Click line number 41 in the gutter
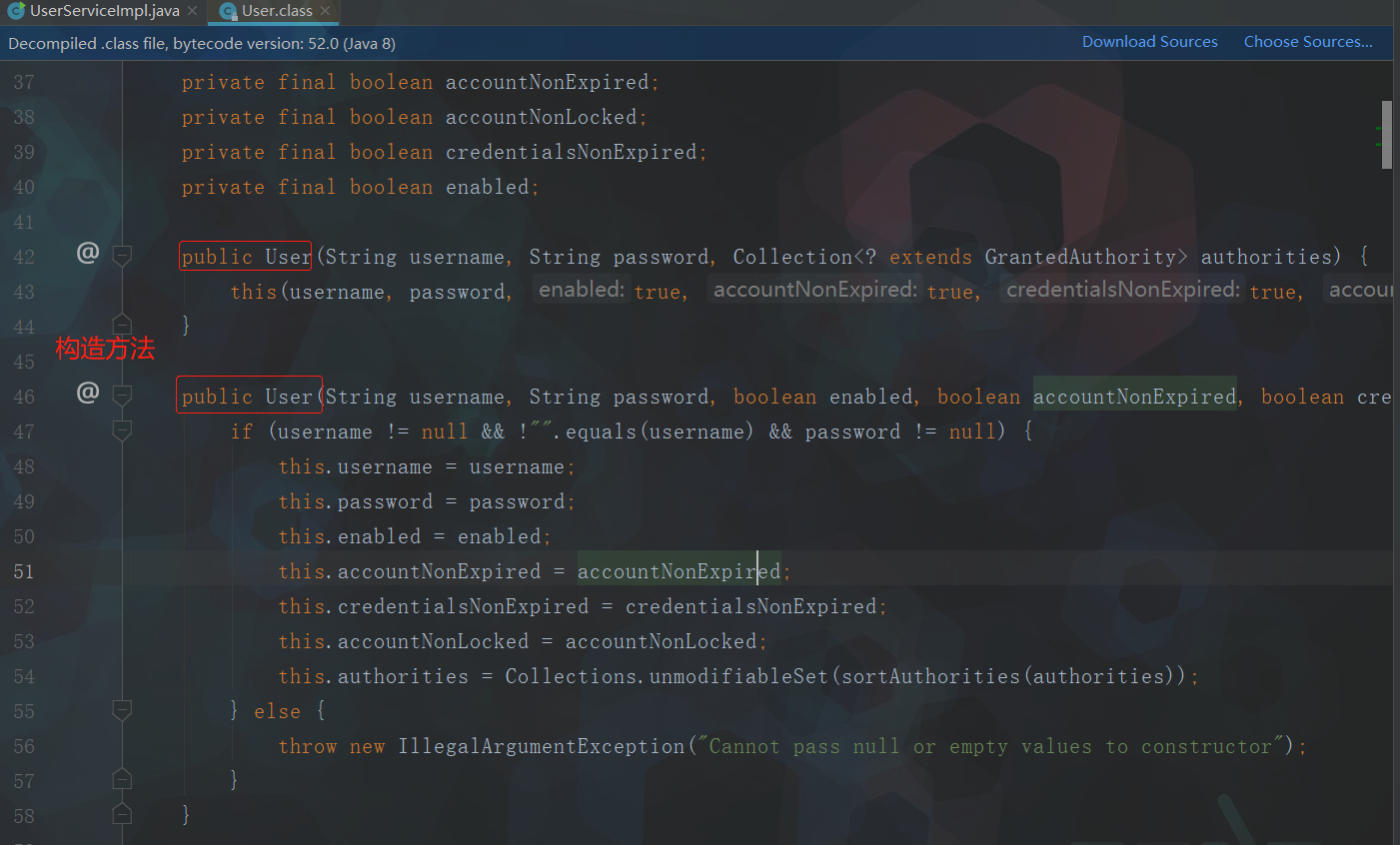 tap(24, 222)
